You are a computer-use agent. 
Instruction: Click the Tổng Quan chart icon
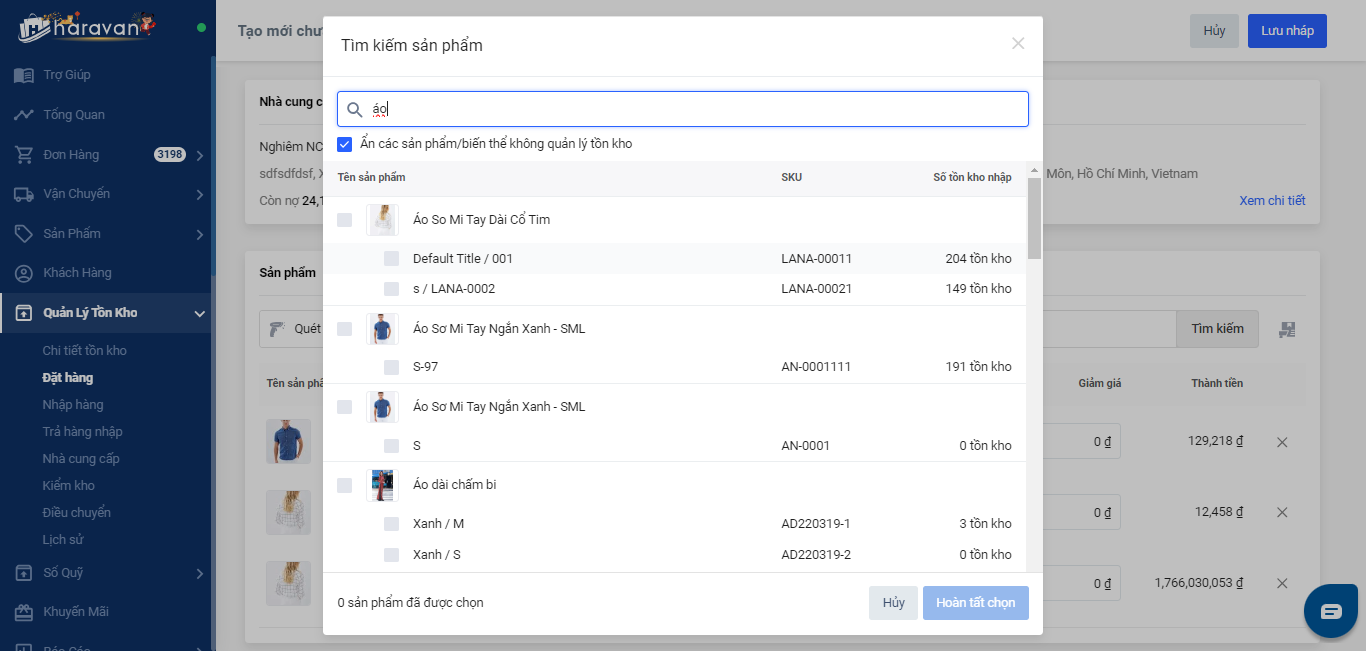point(24,115)
